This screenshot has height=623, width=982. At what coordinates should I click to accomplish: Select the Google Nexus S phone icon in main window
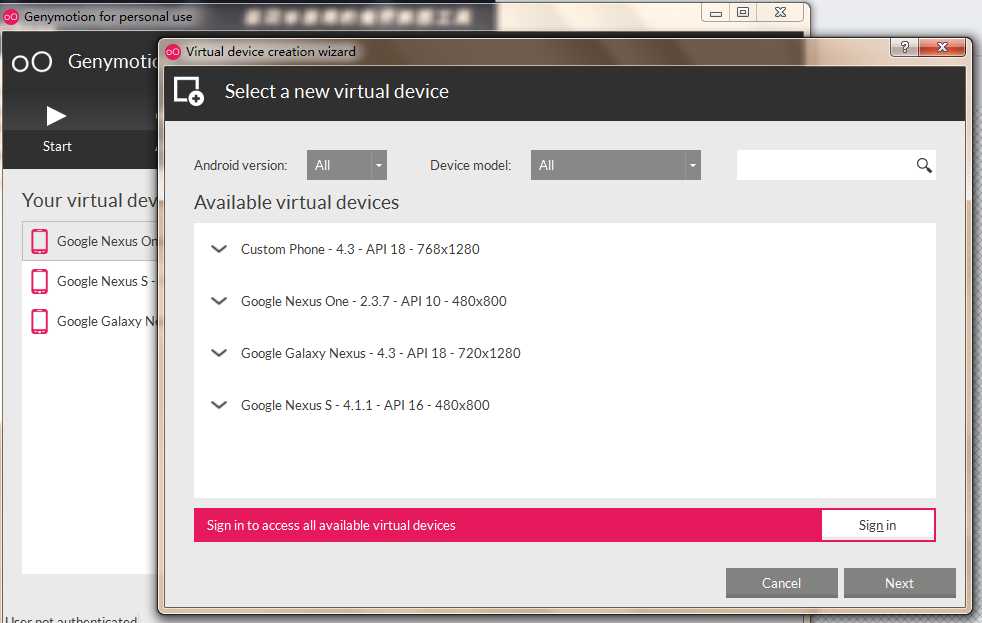39,281
